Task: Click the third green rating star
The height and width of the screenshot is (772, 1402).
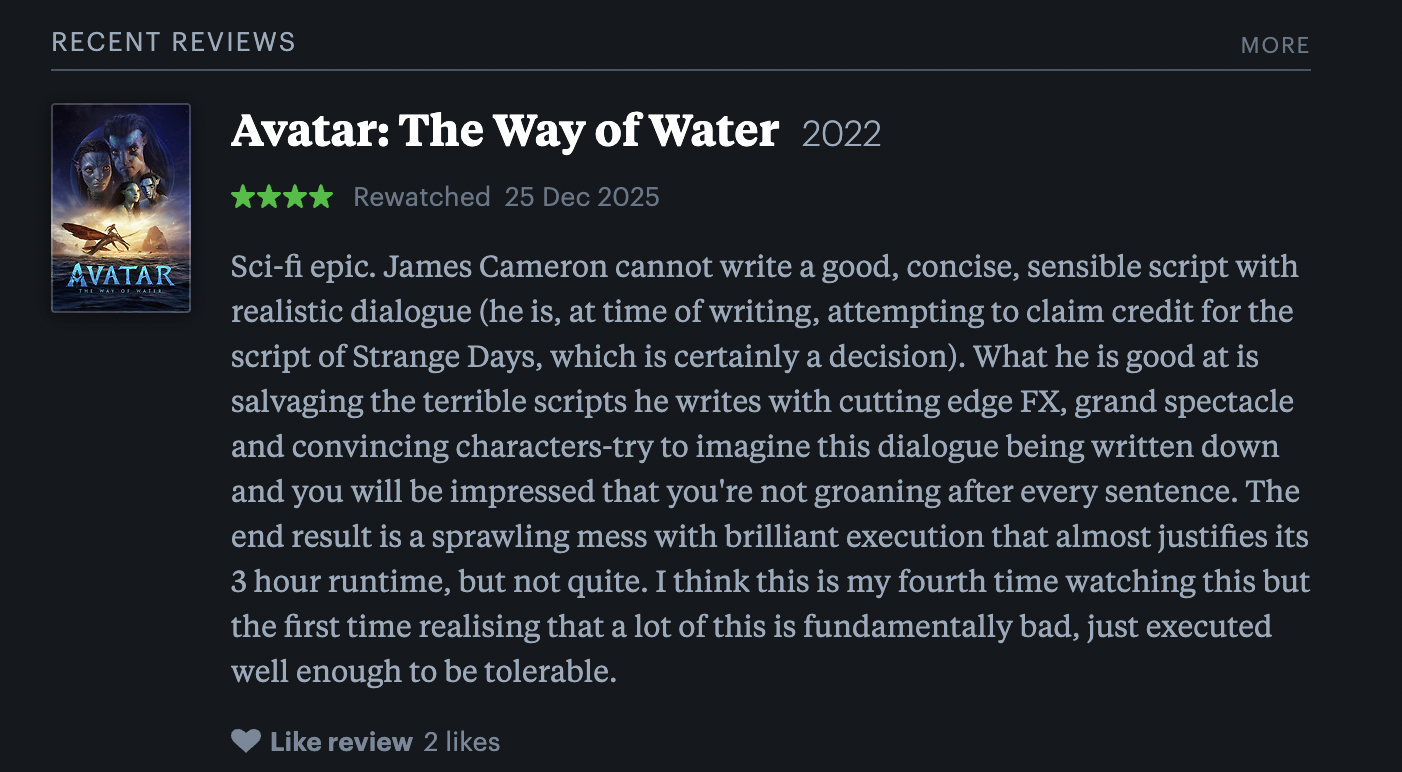Action: pos(295,197)
